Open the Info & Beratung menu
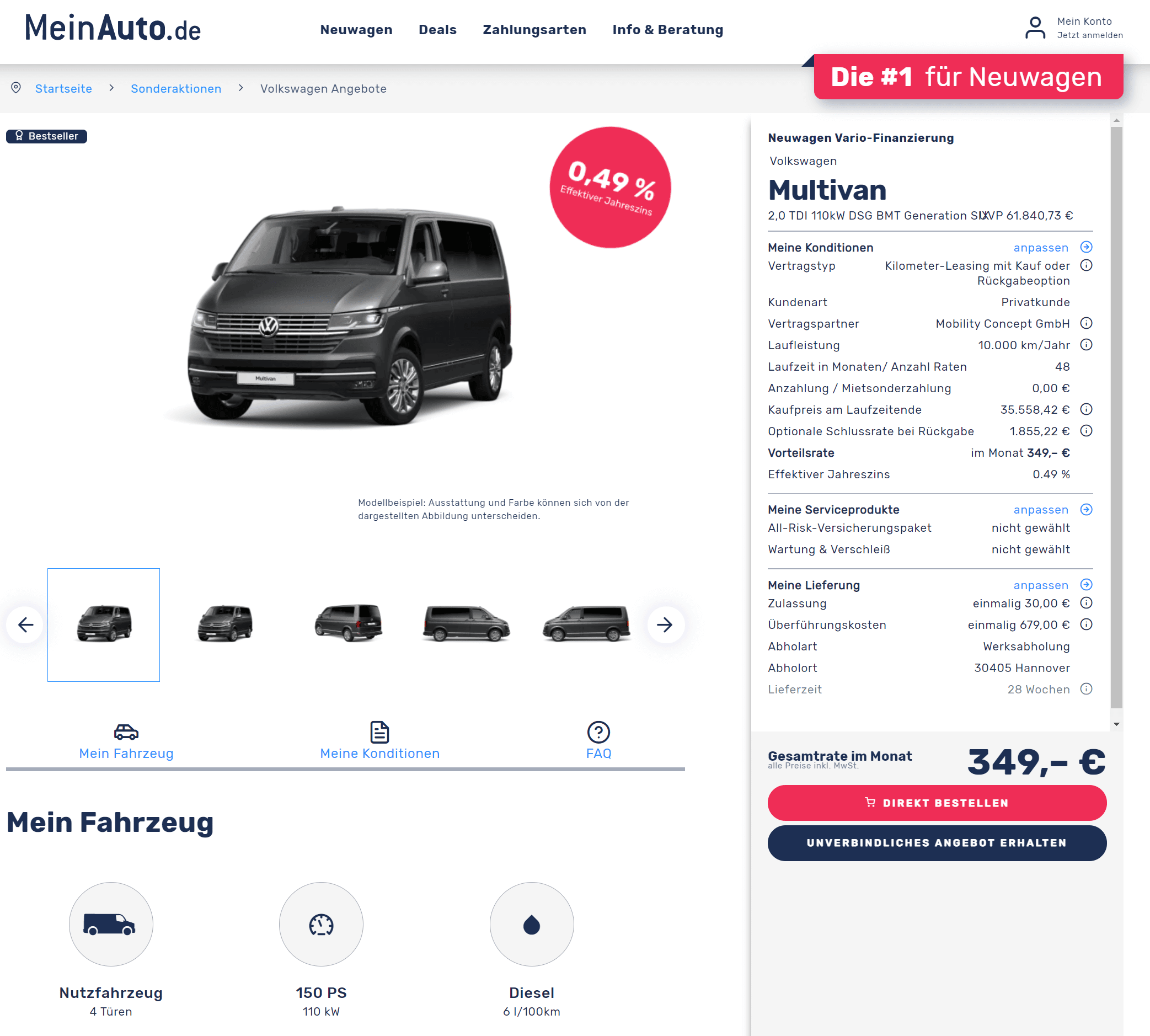 coord(667,30)
